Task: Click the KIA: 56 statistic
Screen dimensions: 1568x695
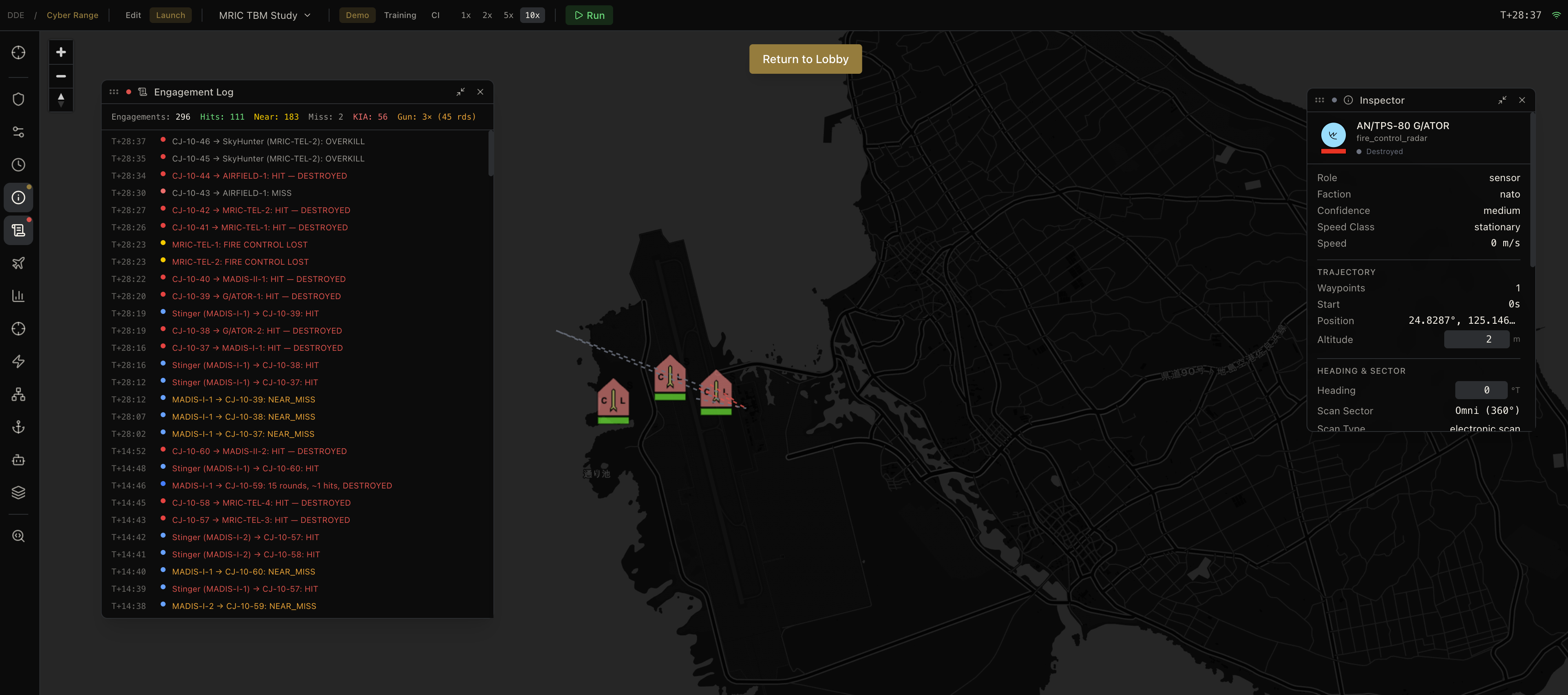Action: pyautogui.click(x=370, y=117)
